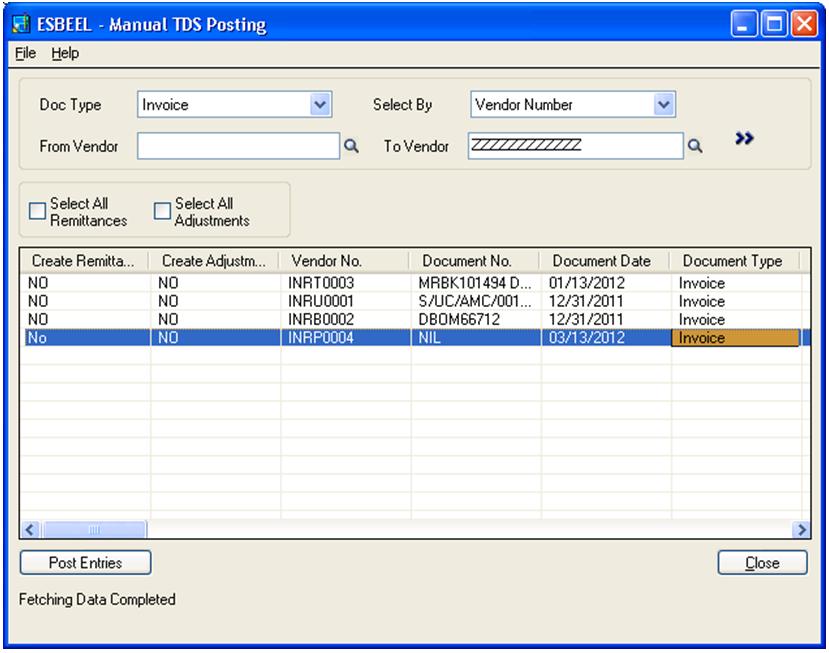
Task: Open the Select By dropdown
Action: coord(664,105)
